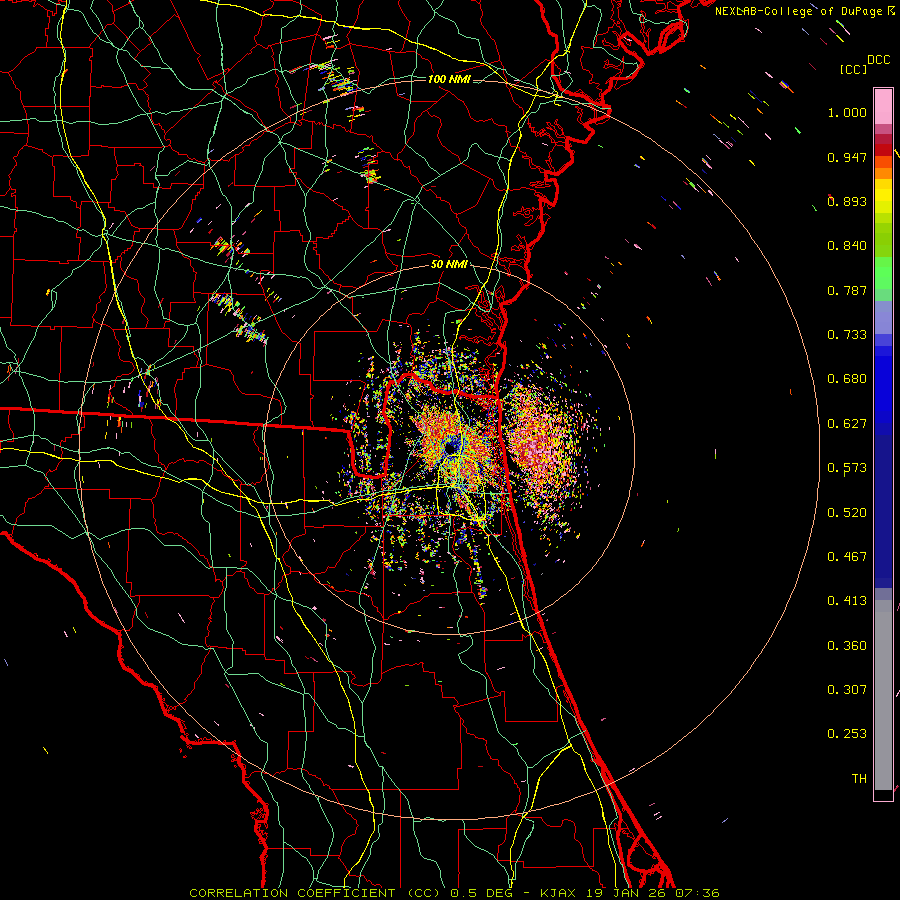Click the DCC product label
This screenshot has height=900, width=900.
[878, 60]
